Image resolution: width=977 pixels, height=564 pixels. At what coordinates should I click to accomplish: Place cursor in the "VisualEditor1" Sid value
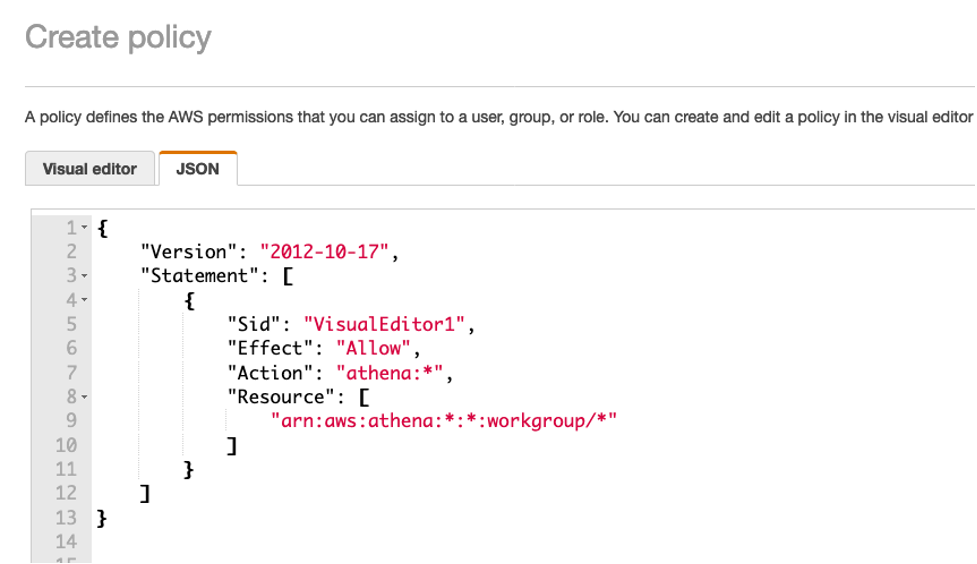(x=385, y=324)
